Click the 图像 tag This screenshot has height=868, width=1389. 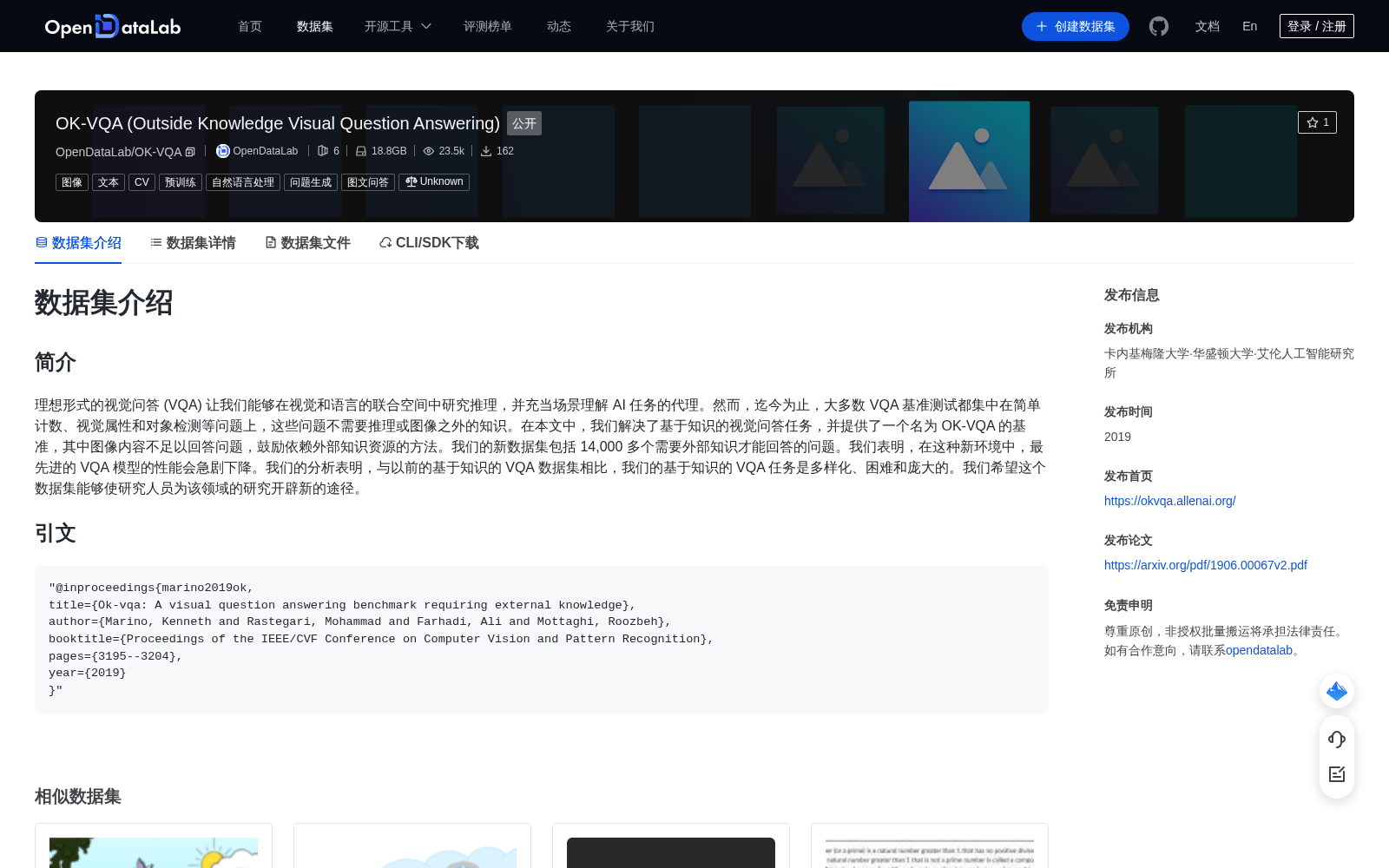click(x=72, y=182)
